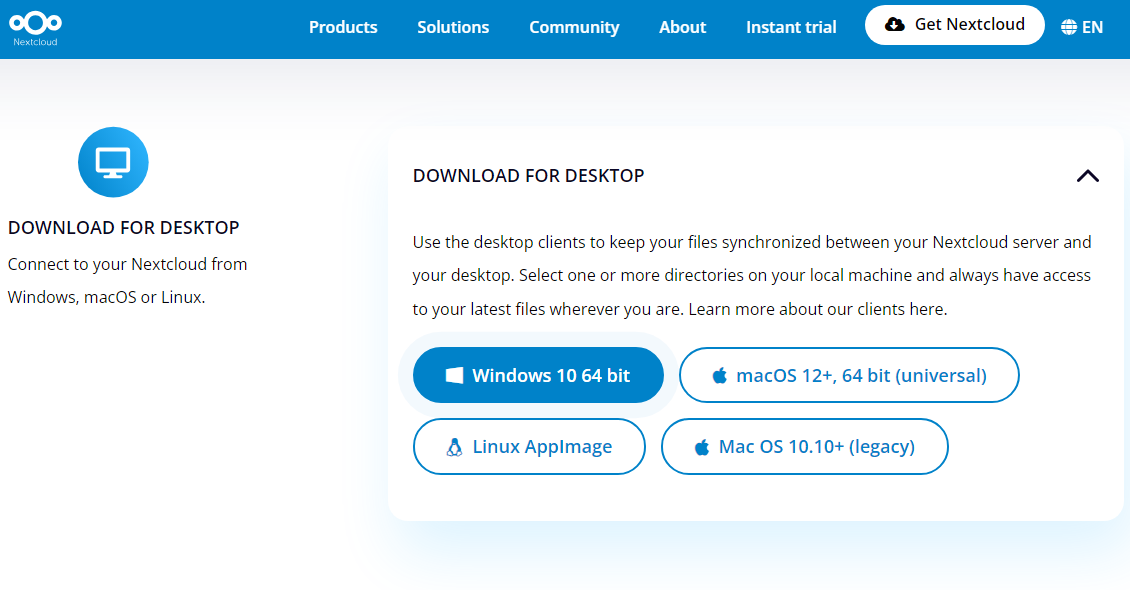1130x590 pixels.
Task: Follow the 'Learn more about our clients here' link
Action: pyautogui.click(x=817, y=309)
